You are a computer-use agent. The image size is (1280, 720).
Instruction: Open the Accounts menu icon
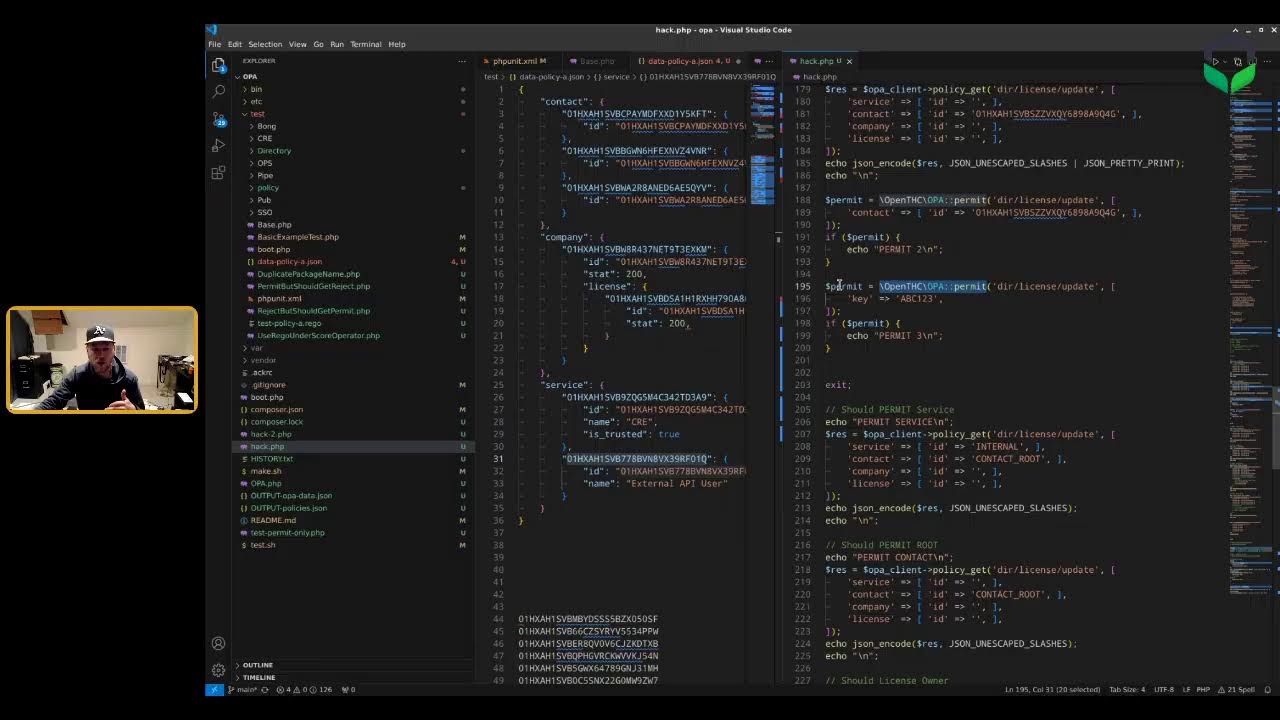218,643
